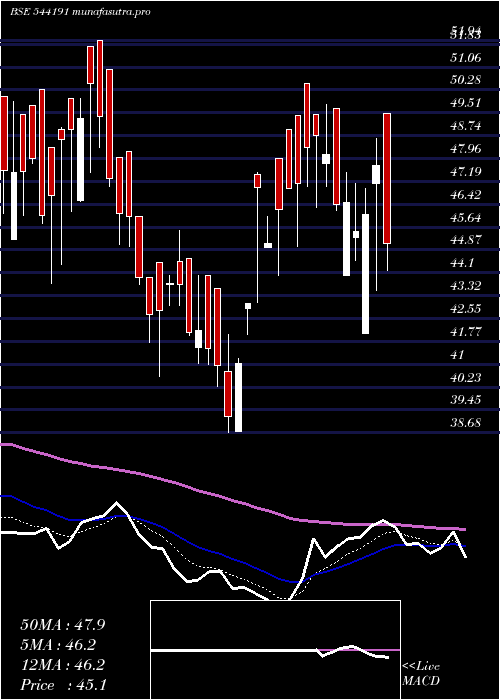Click the last red candlestick on the right

(x=387, y=179)
